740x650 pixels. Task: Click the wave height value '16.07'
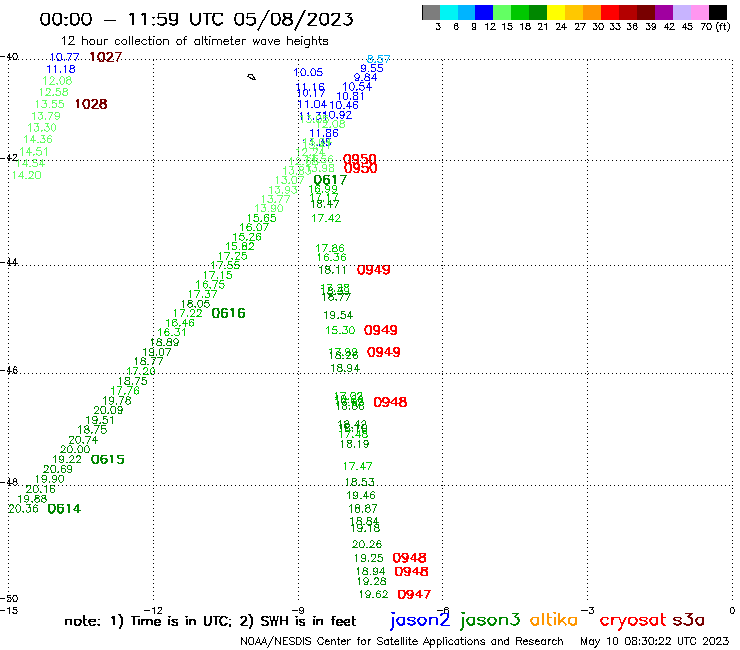254,228
